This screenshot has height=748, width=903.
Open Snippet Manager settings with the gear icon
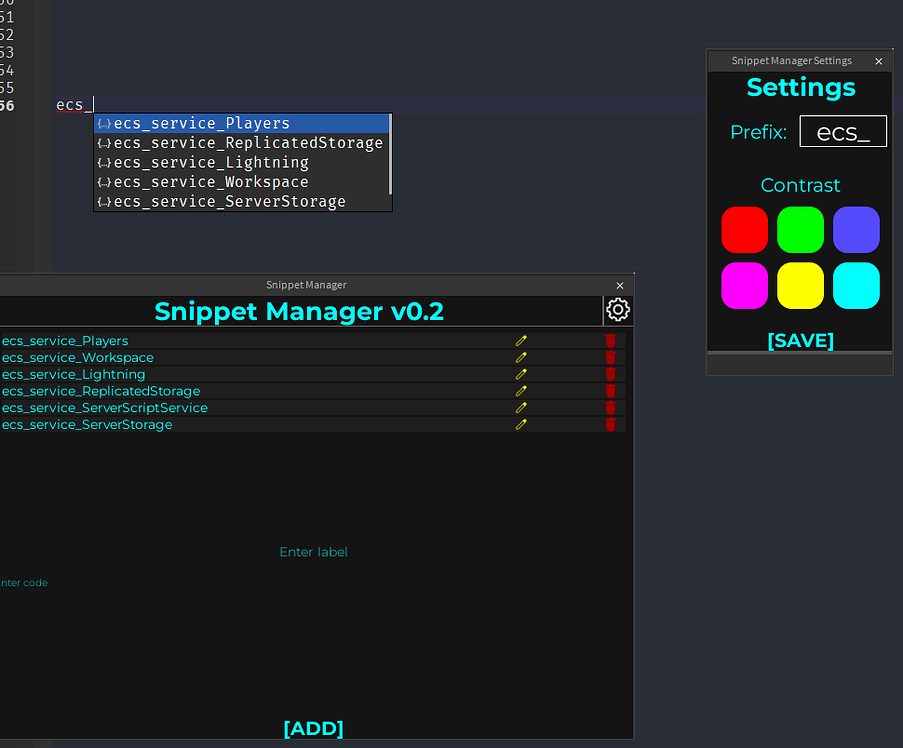[x=617, y=310]
